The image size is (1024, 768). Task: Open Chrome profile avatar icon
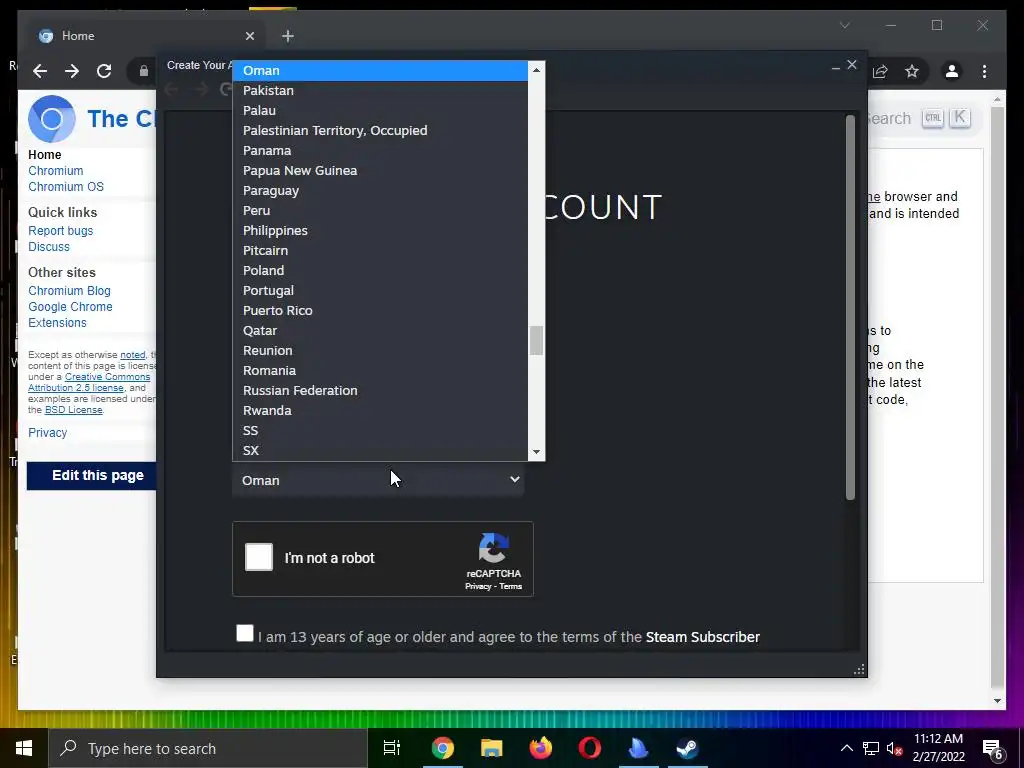coord(952,71)
